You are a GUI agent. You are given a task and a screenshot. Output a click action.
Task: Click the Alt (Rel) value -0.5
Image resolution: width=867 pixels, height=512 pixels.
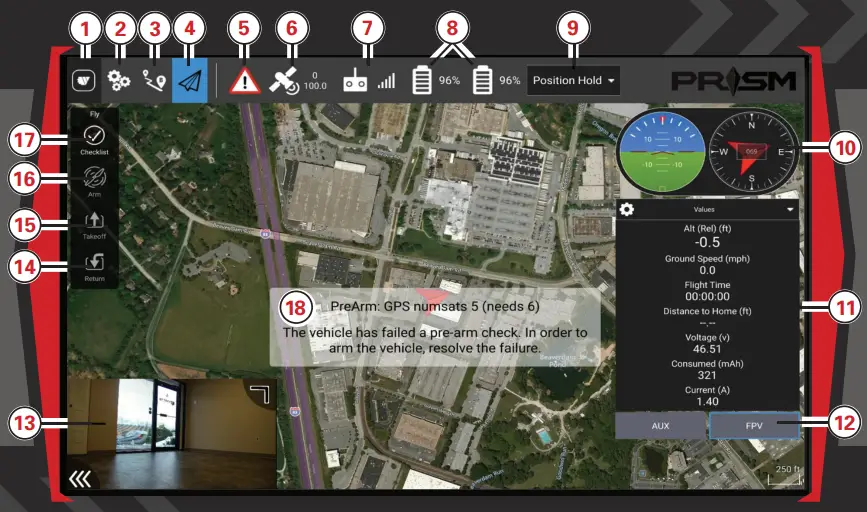pos(707,242)
